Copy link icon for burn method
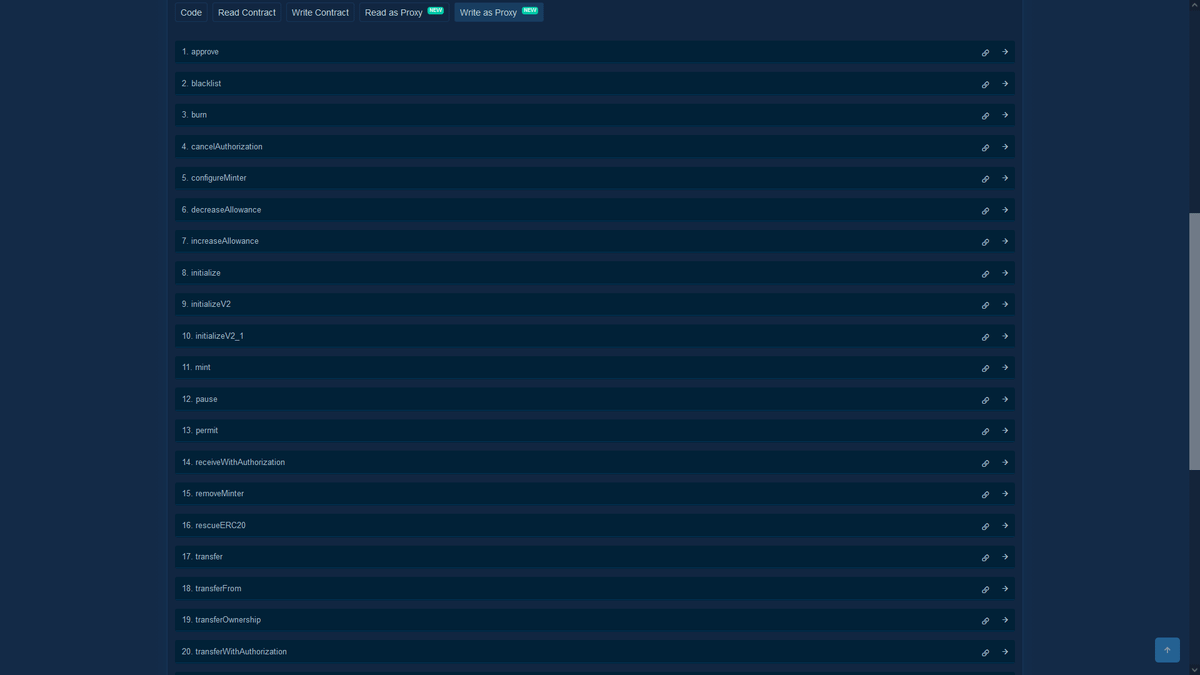1200x675 pixels. coord(985,116)
